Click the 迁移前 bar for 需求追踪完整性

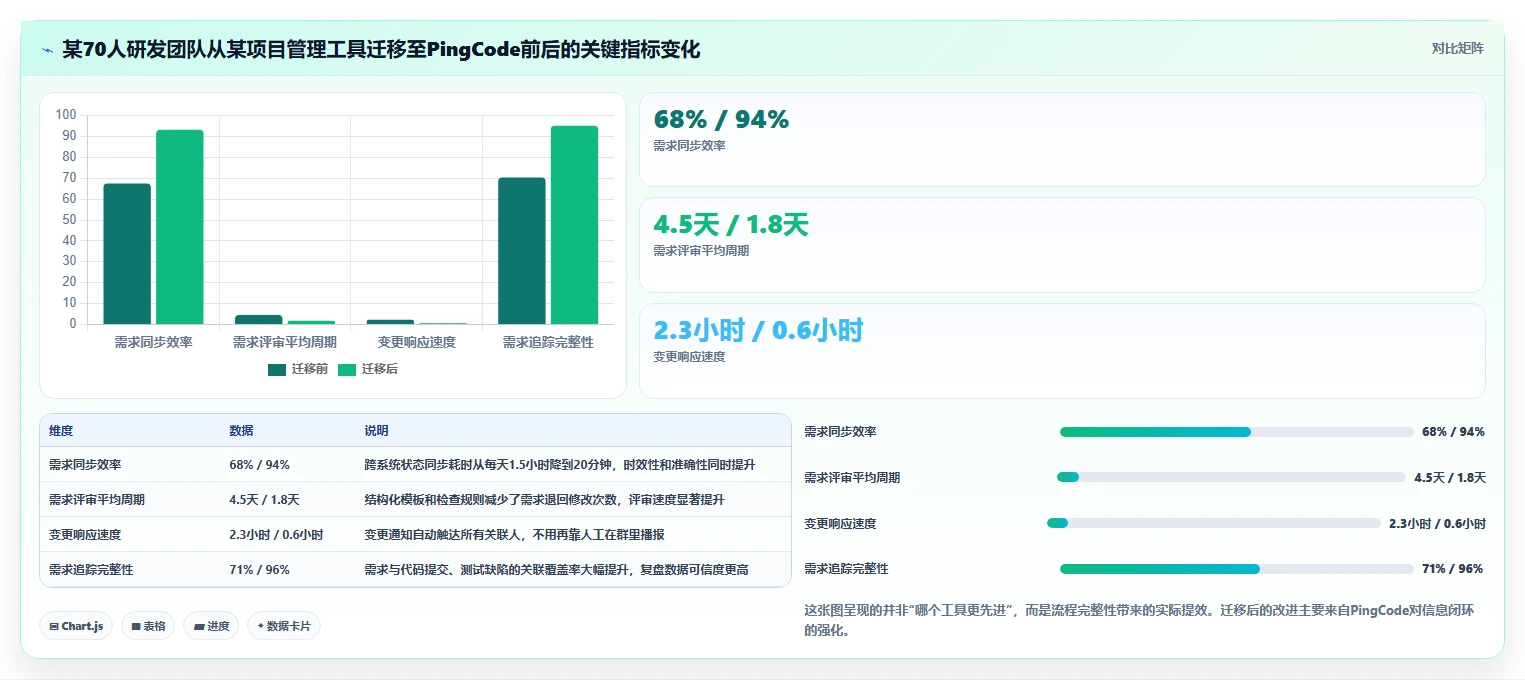pos(522,251)
